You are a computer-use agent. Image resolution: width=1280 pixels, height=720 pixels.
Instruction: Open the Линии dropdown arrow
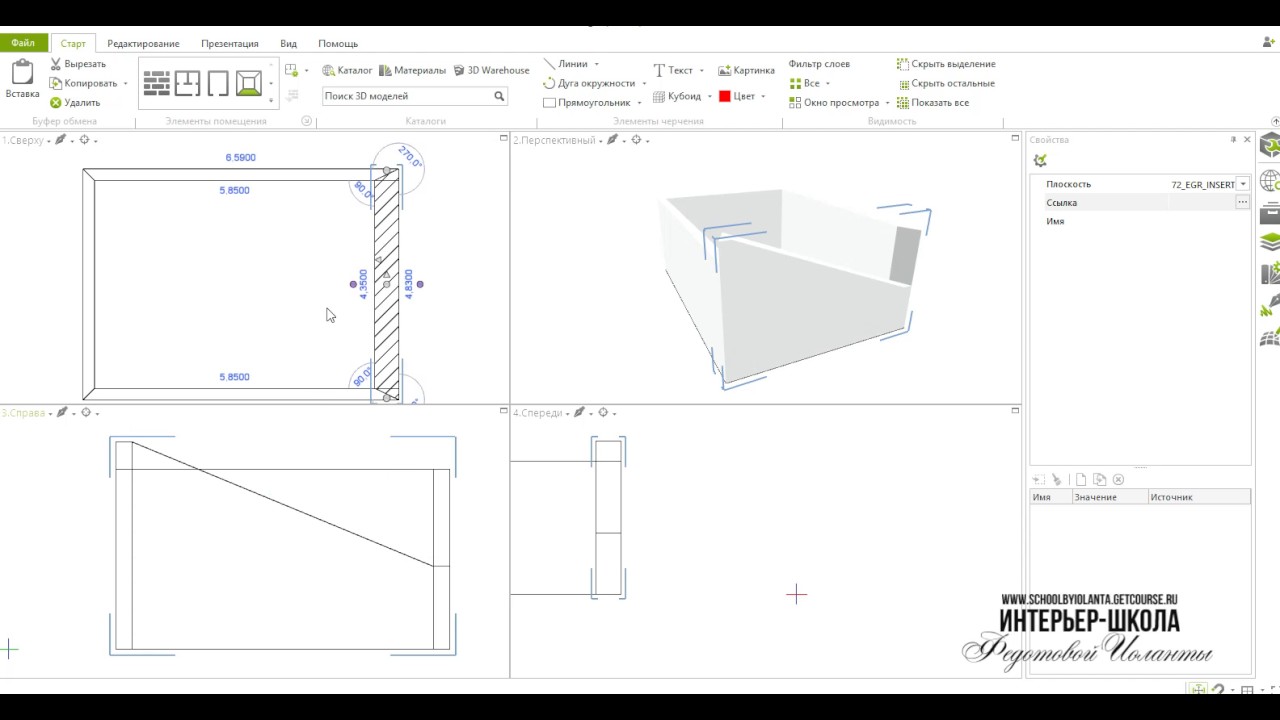[597, 65]
